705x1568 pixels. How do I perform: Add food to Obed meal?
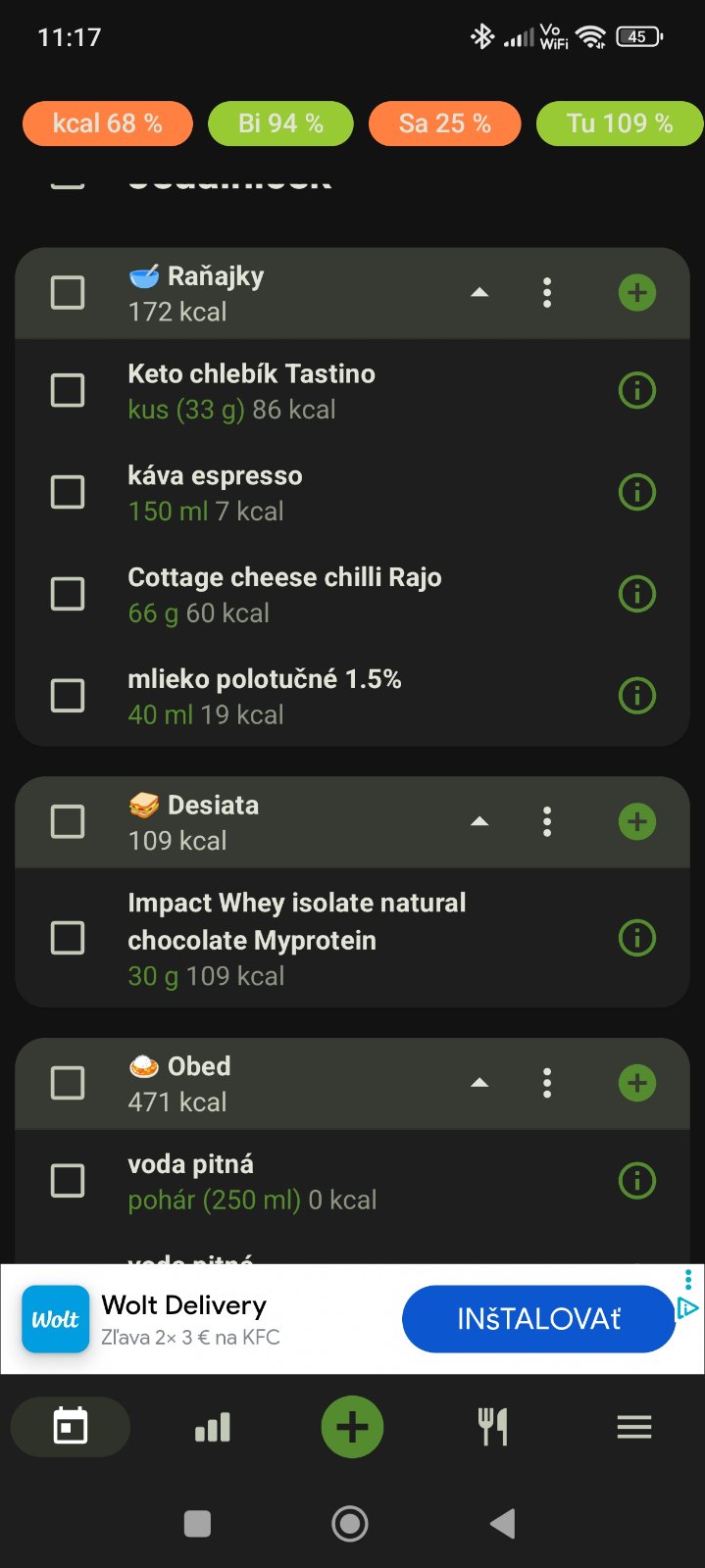[x=637, y=1083]
